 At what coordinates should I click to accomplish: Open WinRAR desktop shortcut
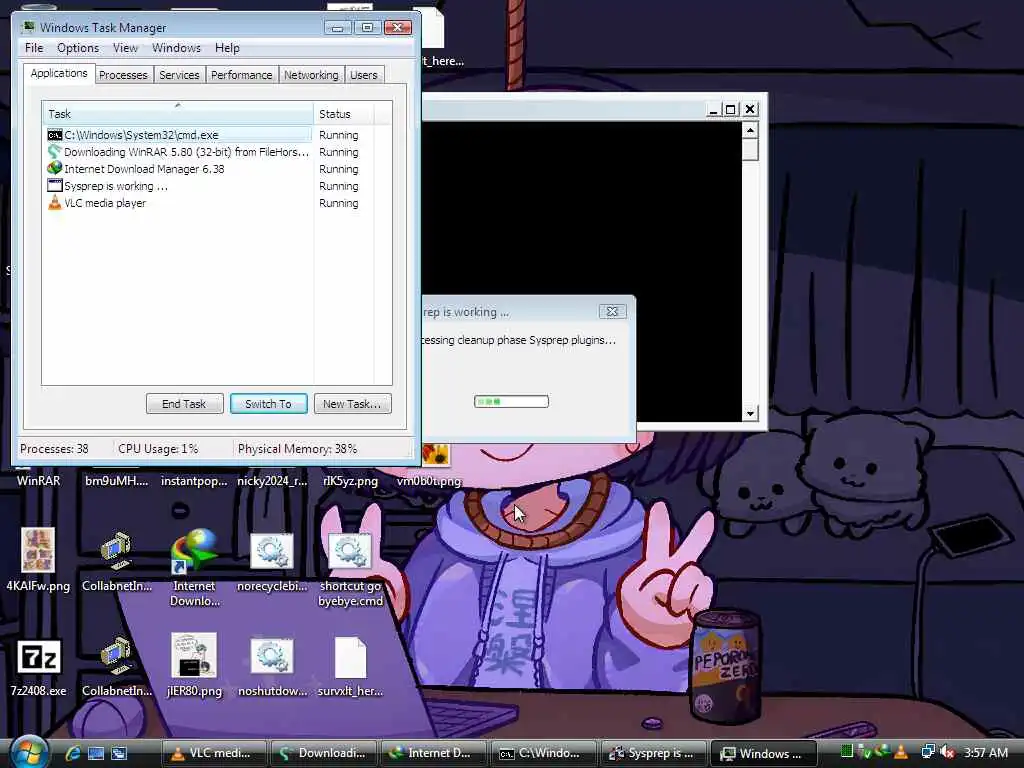tap(38, 481)
